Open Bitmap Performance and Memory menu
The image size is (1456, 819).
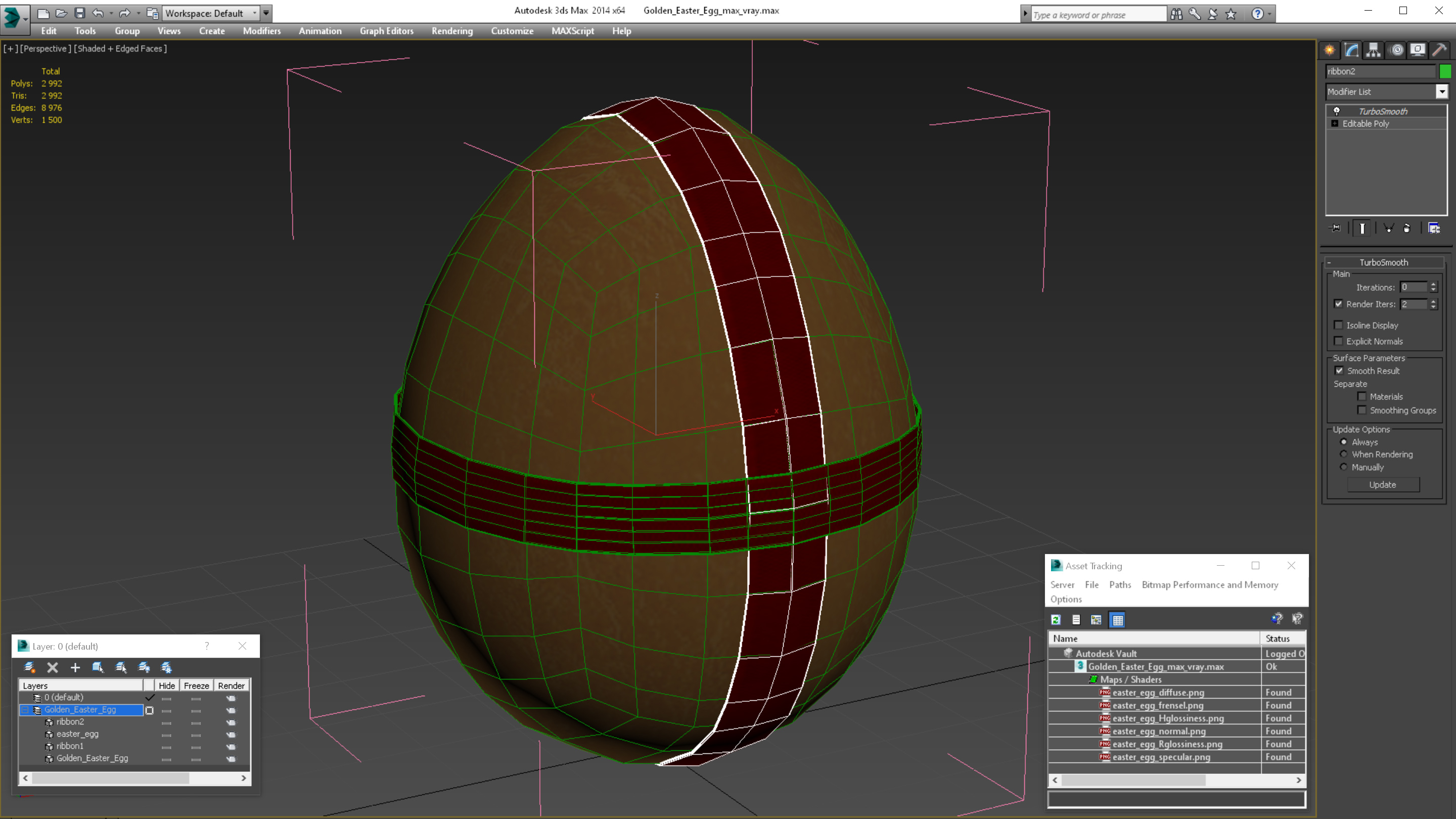(x=1210, y=584)
